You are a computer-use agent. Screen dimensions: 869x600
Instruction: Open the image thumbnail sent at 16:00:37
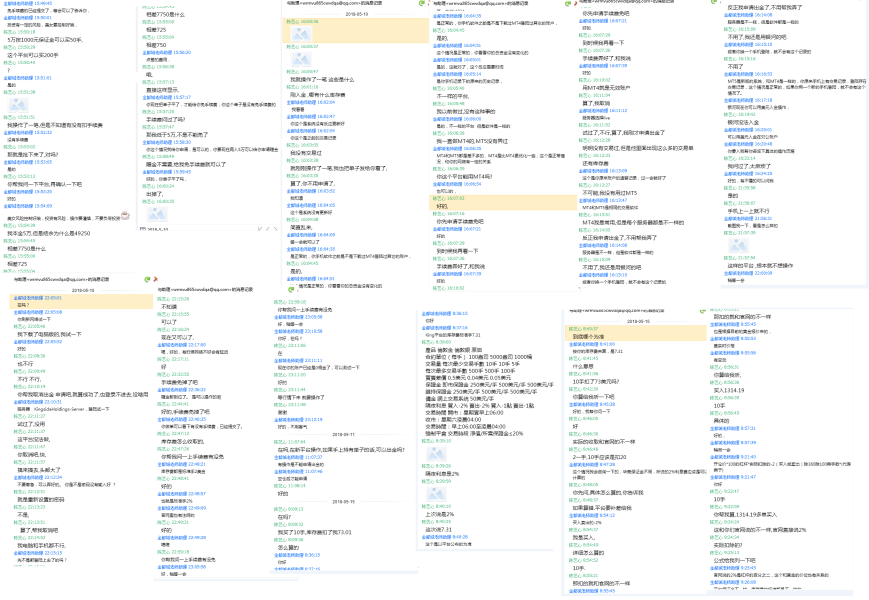[x=300, y=60]
